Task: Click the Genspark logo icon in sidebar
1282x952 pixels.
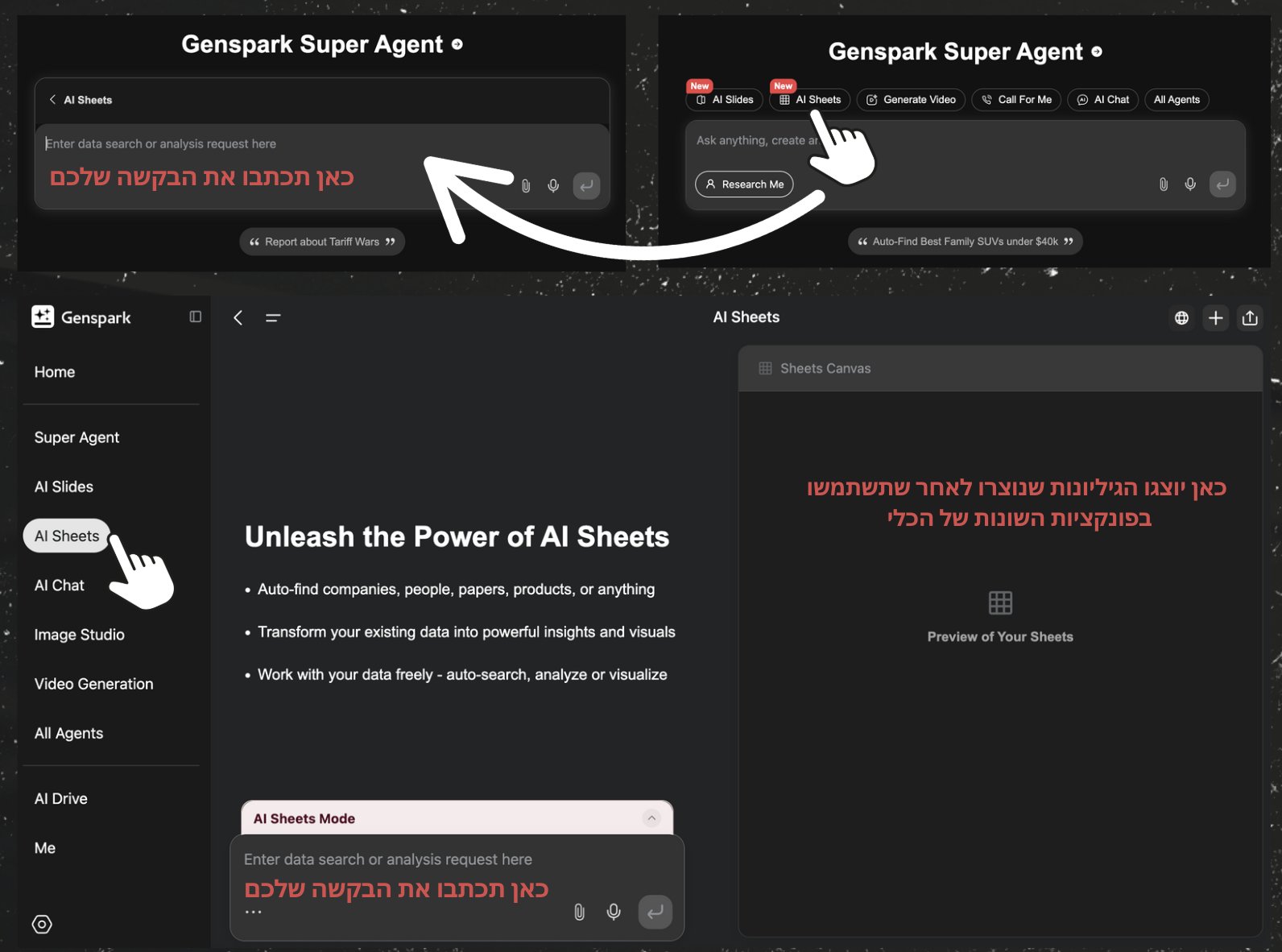Action: point(43,317)
